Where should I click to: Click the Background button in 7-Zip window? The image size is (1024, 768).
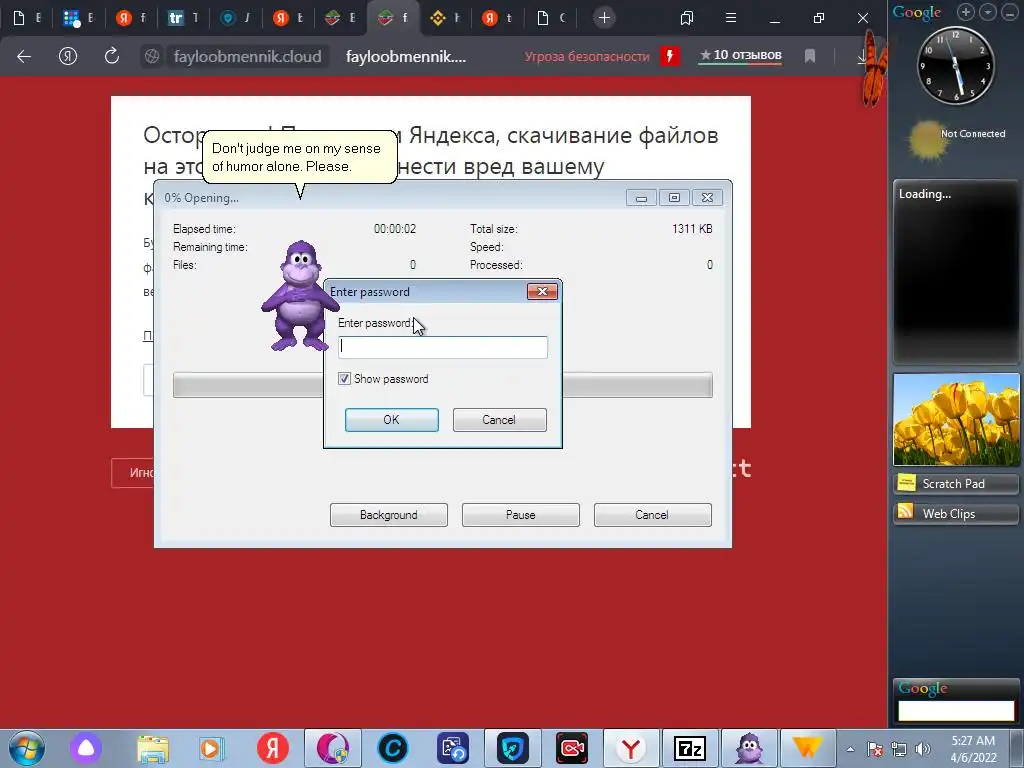(389, 515)
